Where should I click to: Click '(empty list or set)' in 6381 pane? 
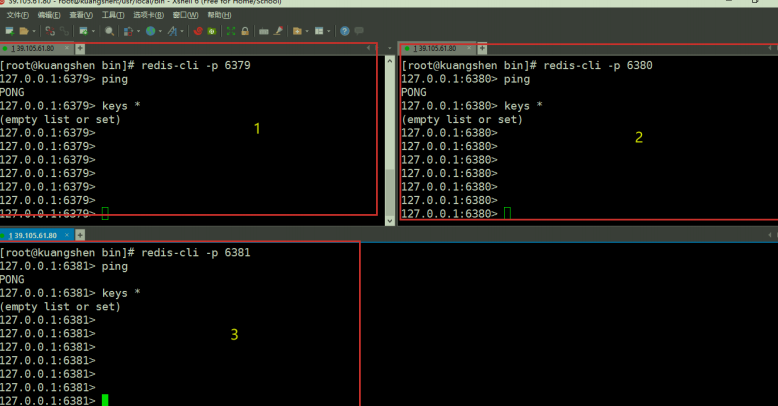60,307
